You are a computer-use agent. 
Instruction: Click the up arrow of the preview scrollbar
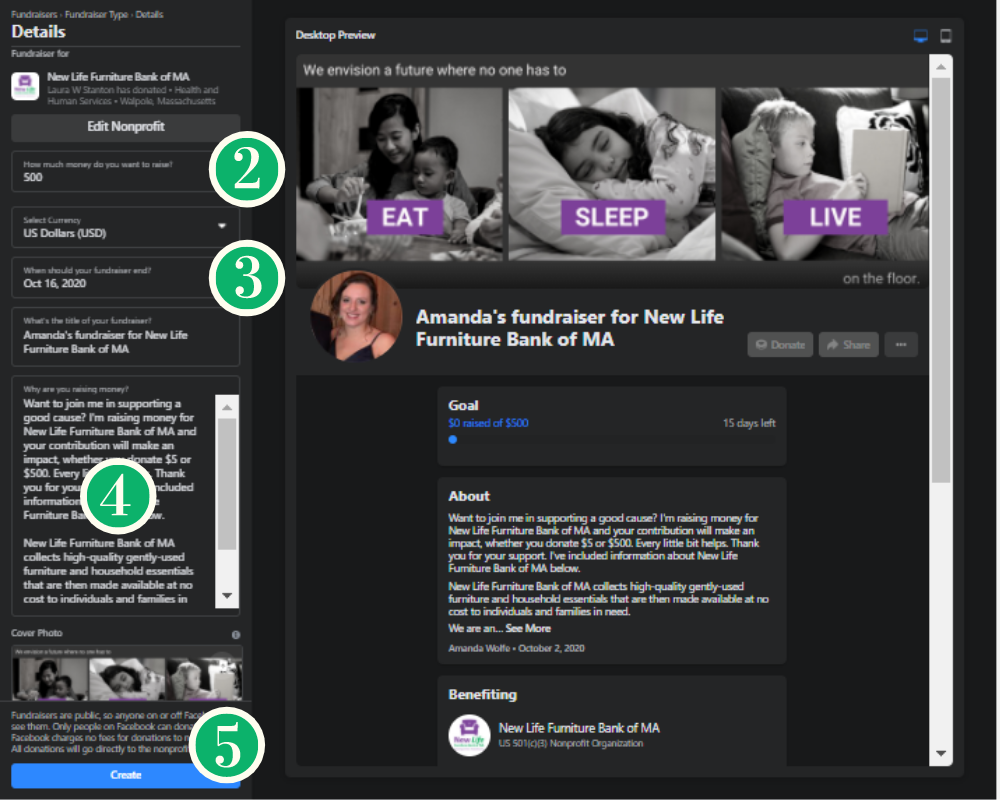(941, 66)
